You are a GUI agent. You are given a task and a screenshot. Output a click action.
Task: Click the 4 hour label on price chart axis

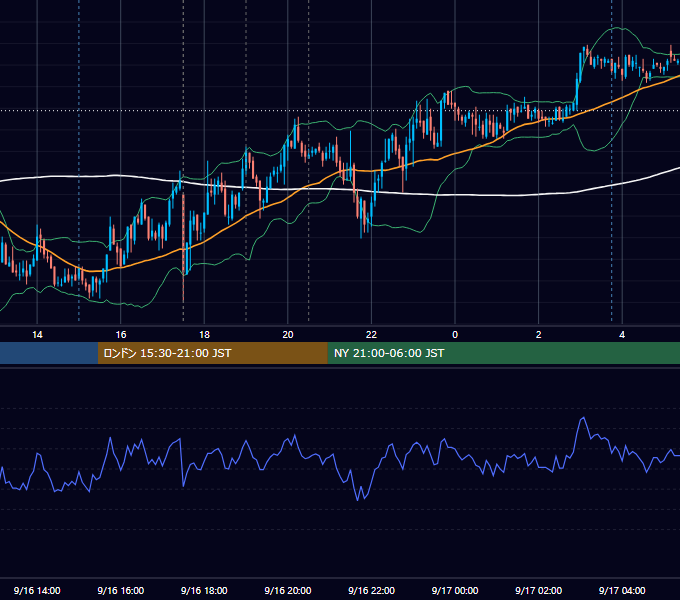point(622,335)
